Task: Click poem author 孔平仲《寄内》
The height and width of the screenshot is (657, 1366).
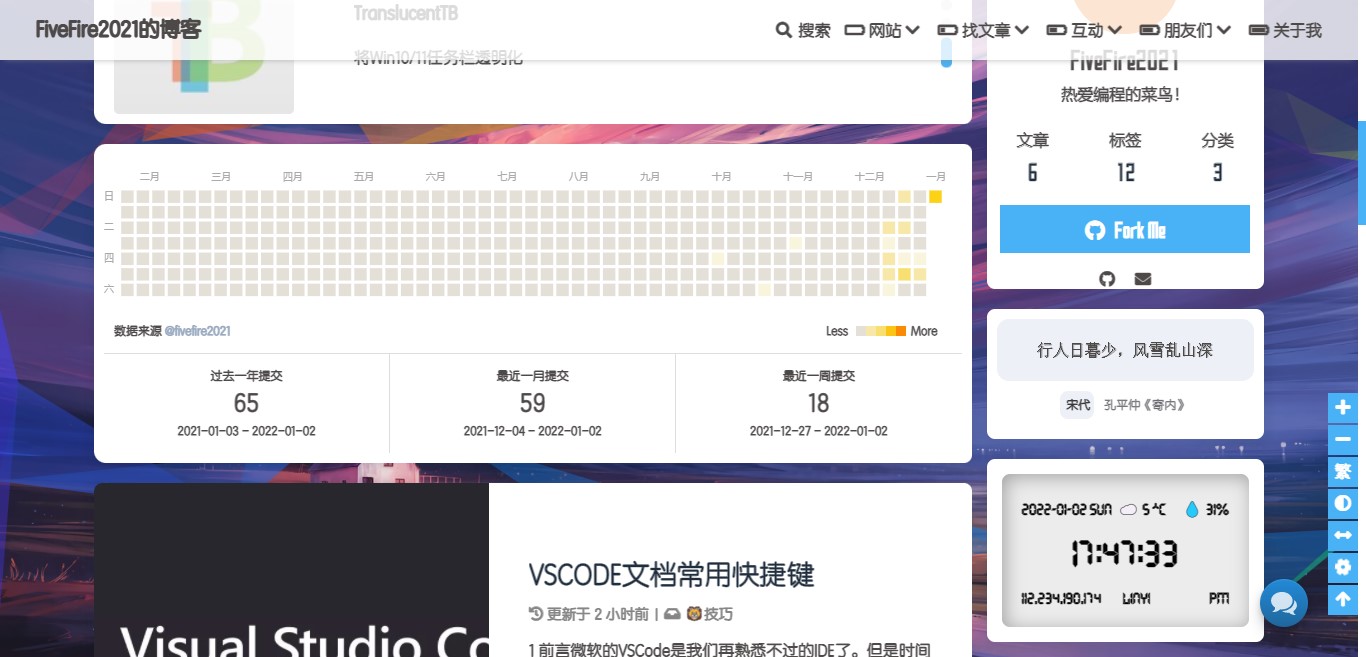Action: 1144,405
